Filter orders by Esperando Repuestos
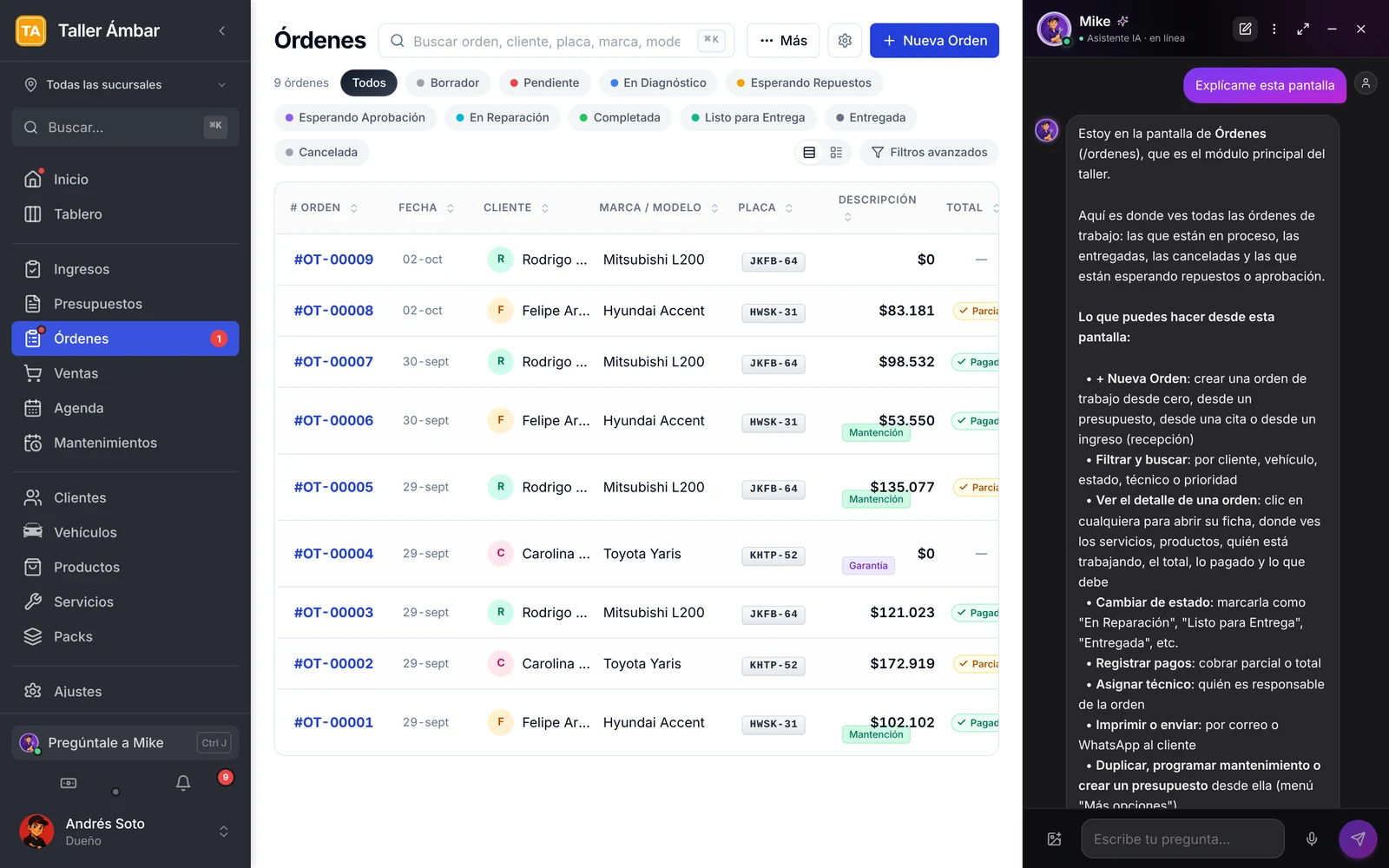The image size is (1389, 868). 804,83
